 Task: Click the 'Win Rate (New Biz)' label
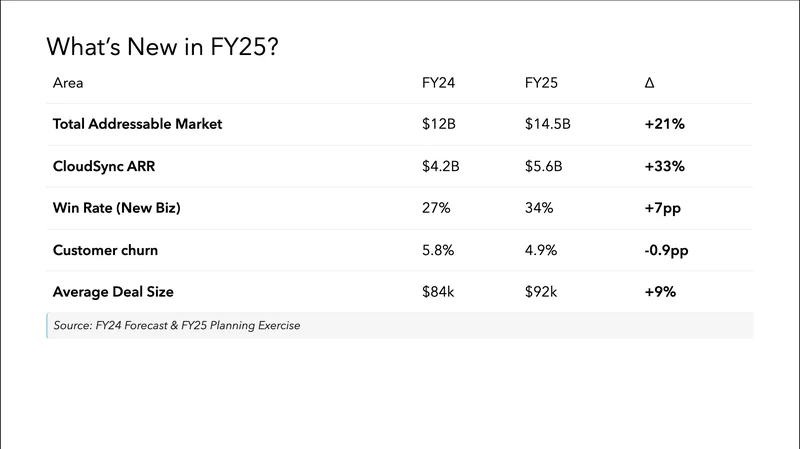pyautogui.click(x=115, y=208)
